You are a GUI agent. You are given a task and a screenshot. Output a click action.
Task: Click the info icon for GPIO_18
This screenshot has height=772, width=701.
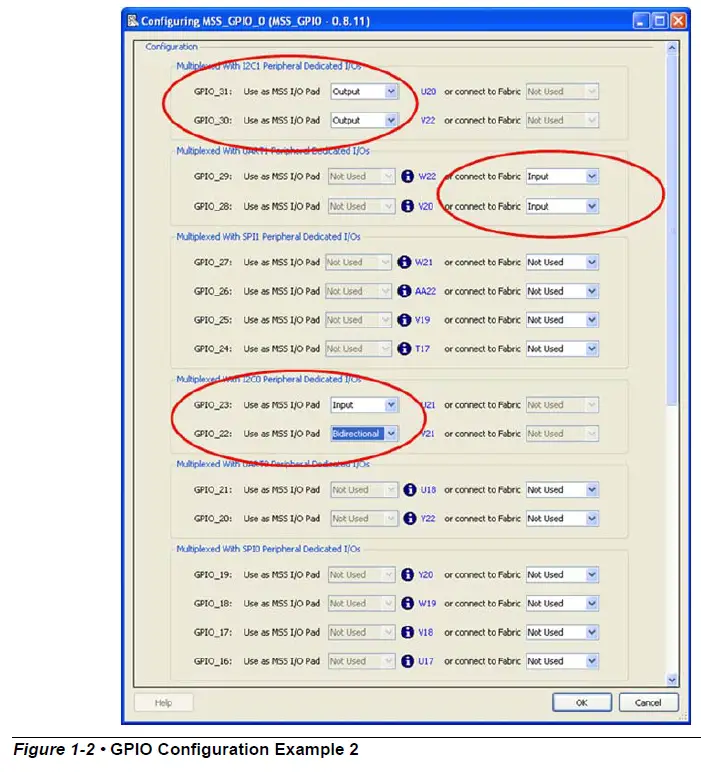(407, 603)
